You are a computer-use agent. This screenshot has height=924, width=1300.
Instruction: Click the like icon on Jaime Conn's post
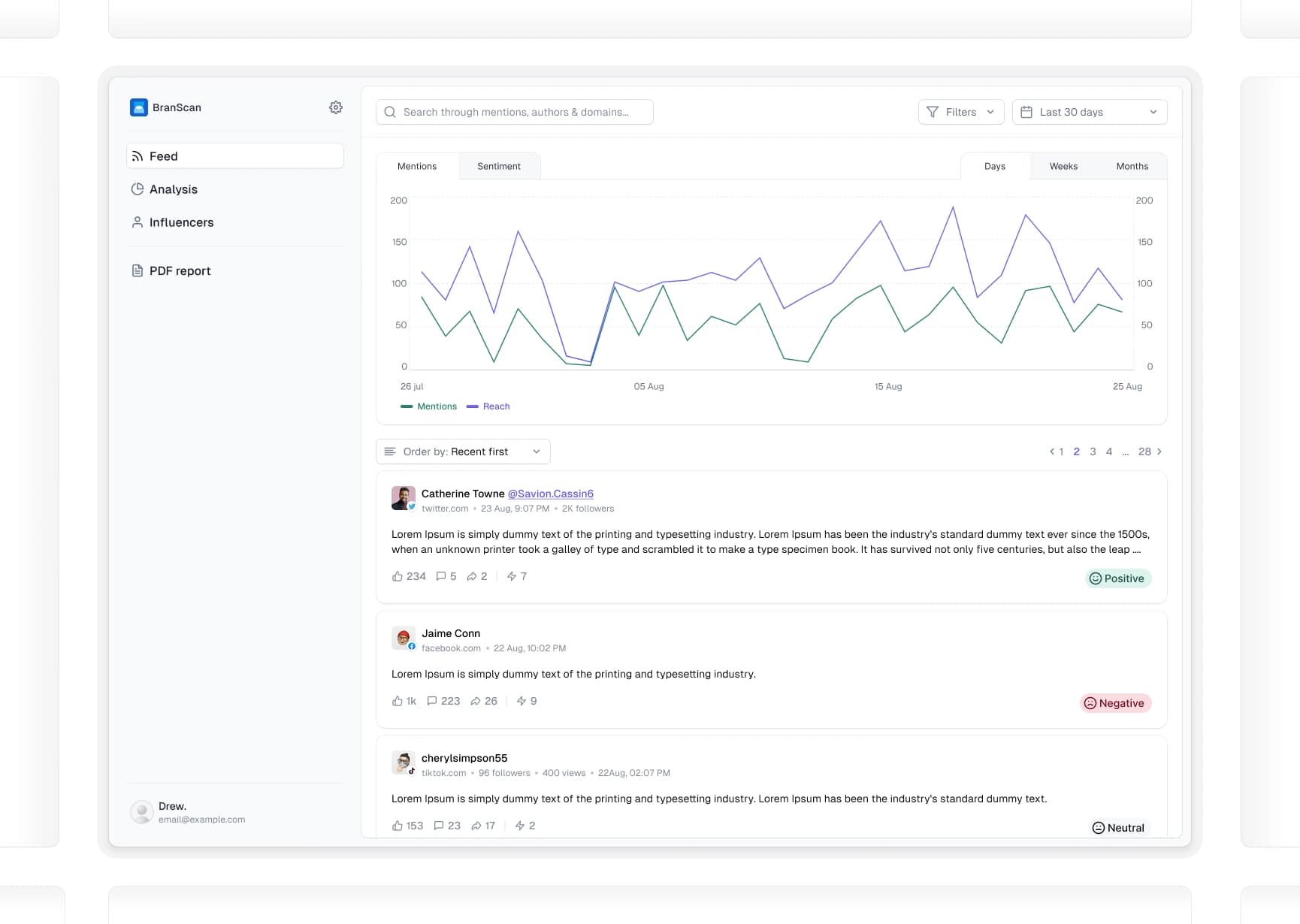click(x=398, y=701)
